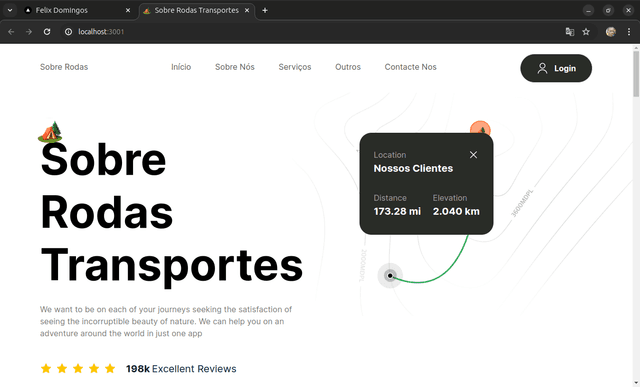
Task: Select the Contacte Nos nav link
Action: click(x=410, y=67)
